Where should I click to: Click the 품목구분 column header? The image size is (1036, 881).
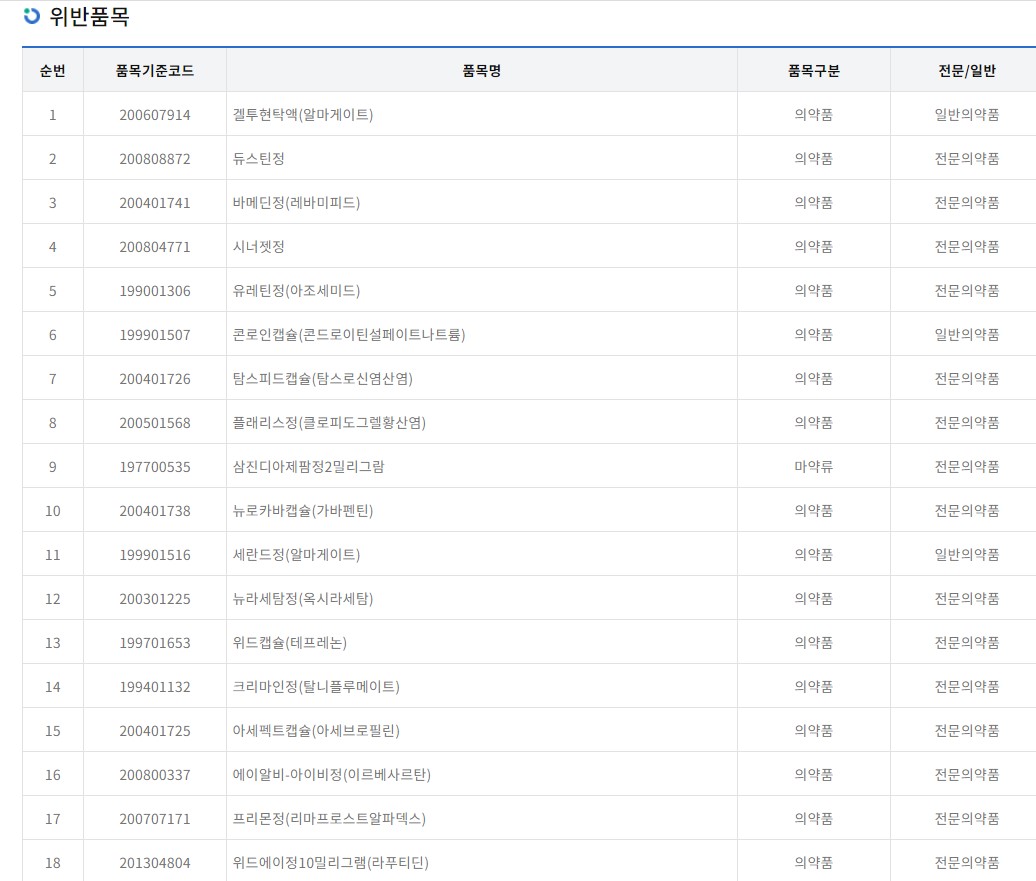[813, 71]
